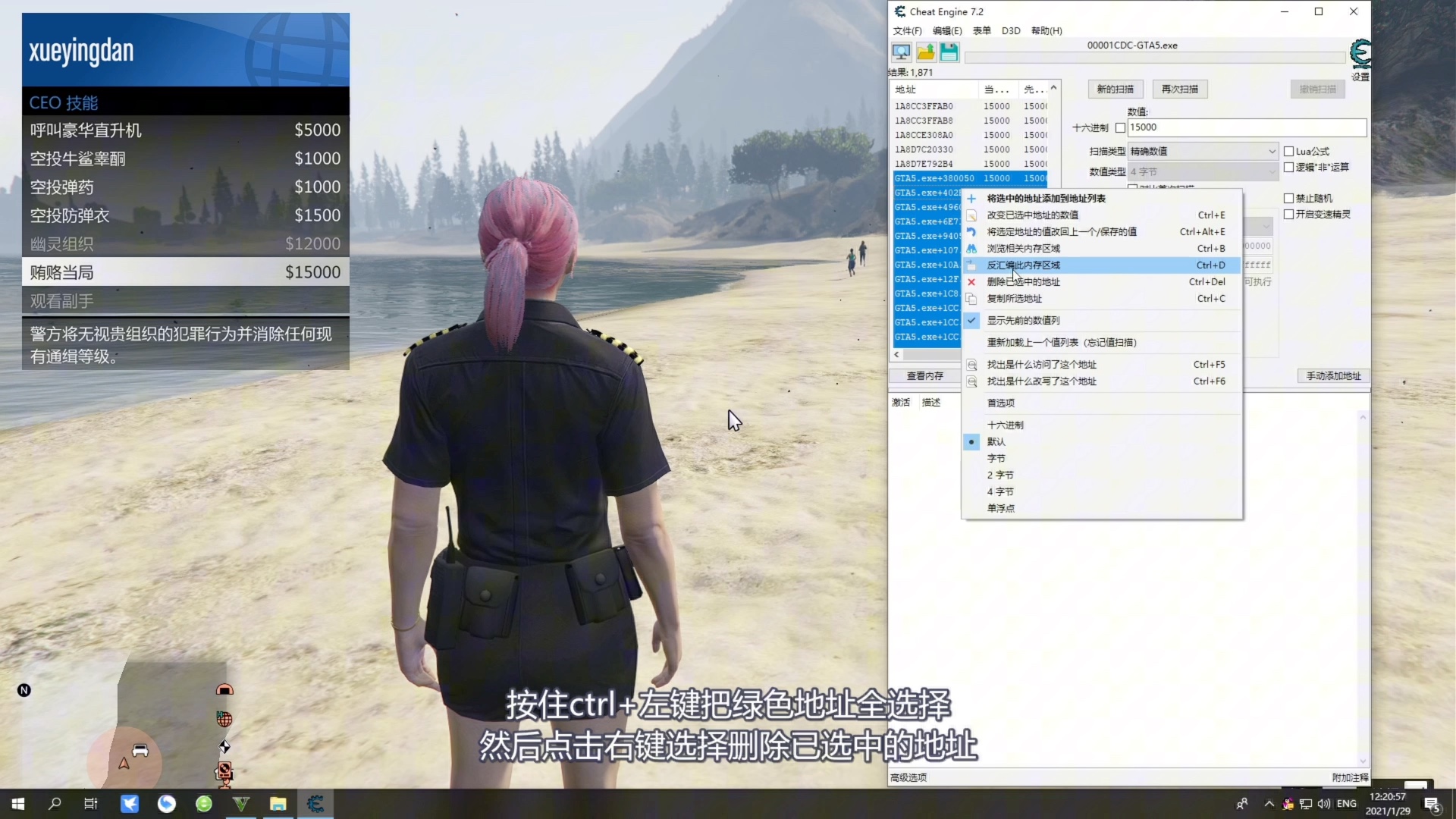Click the 新的扫描 button

coord(1115,89)
